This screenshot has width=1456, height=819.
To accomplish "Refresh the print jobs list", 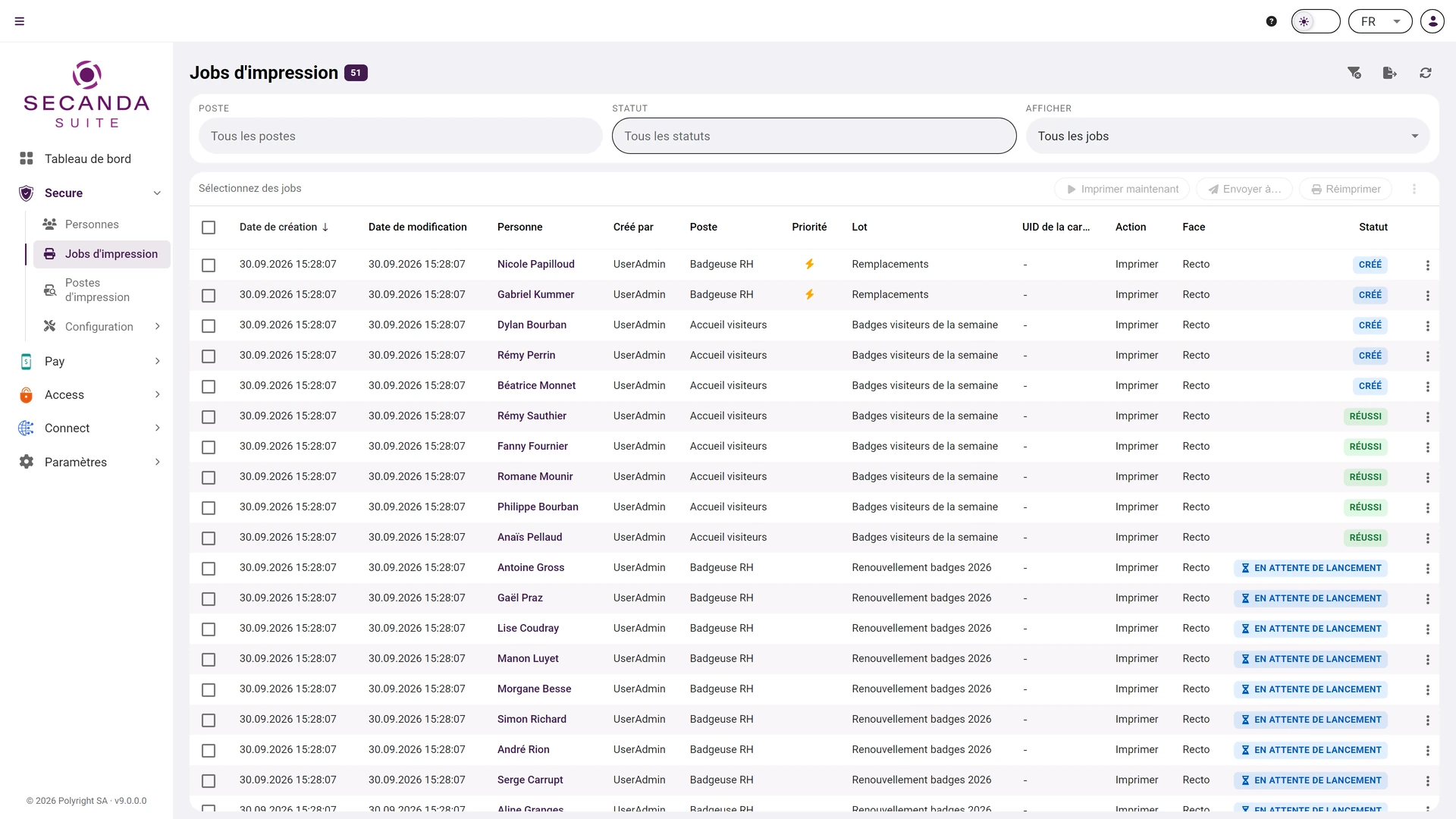I will point(1426,73).
